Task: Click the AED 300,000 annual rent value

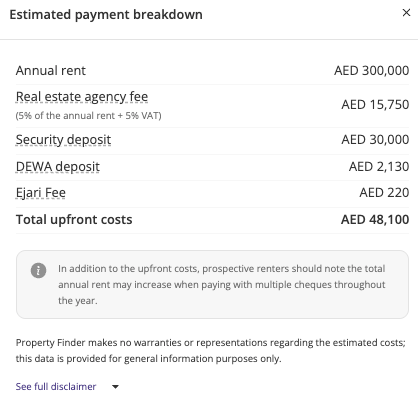Action: [372, 71]
